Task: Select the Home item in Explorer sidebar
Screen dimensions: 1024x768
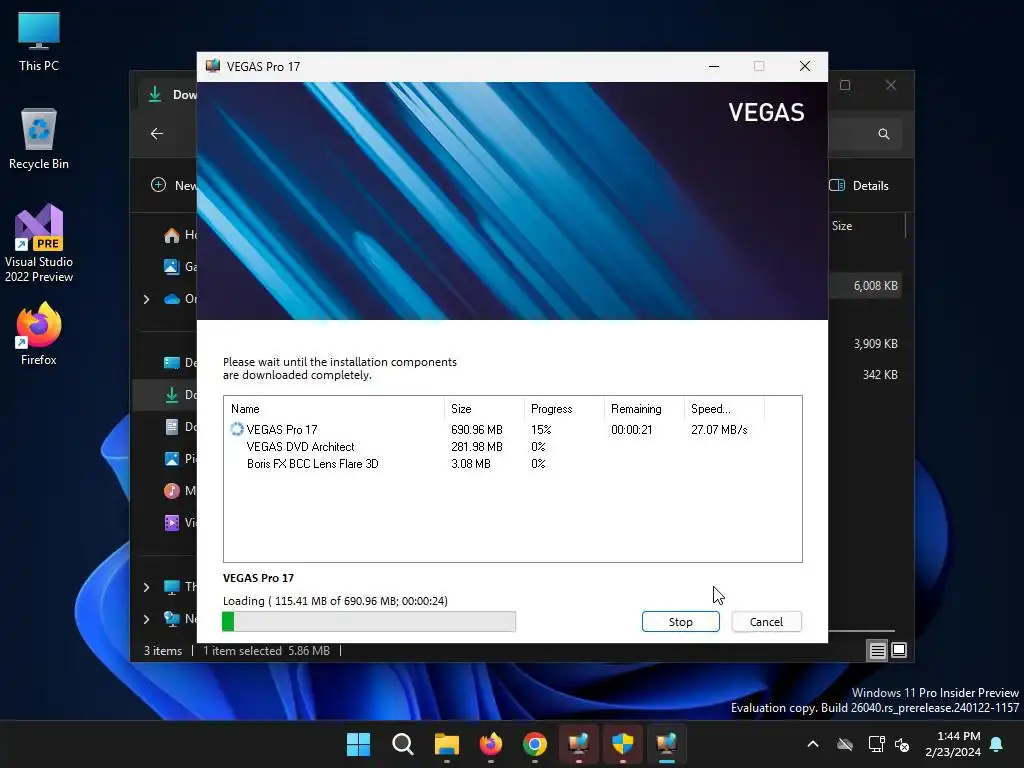Action: (x=180, y=234)
